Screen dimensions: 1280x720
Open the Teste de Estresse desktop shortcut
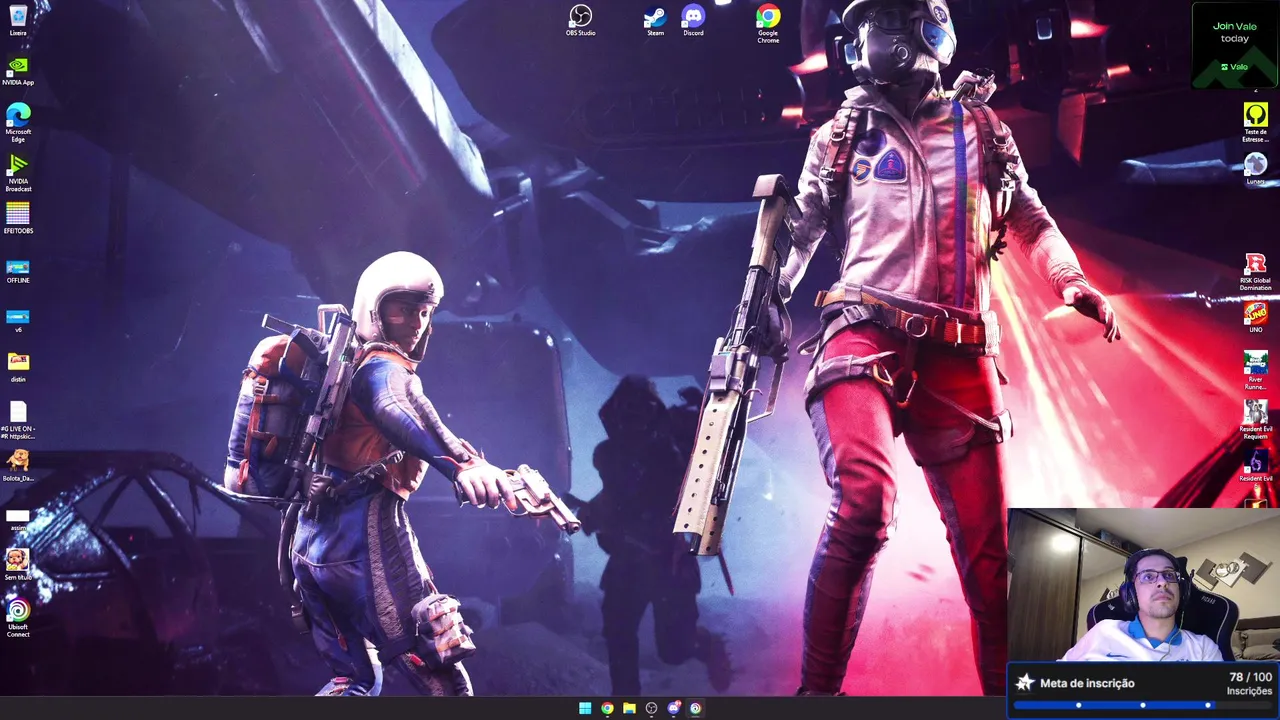click(1256, 122)
